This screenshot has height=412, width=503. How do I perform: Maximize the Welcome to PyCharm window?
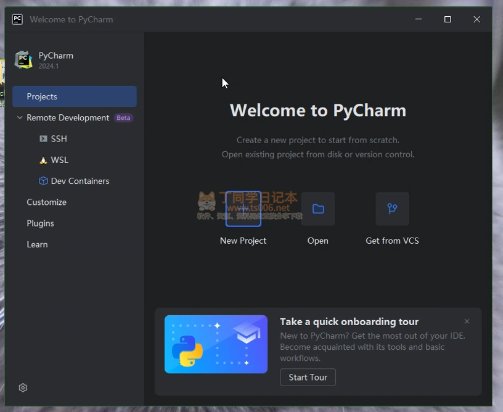tap(447, 19)
